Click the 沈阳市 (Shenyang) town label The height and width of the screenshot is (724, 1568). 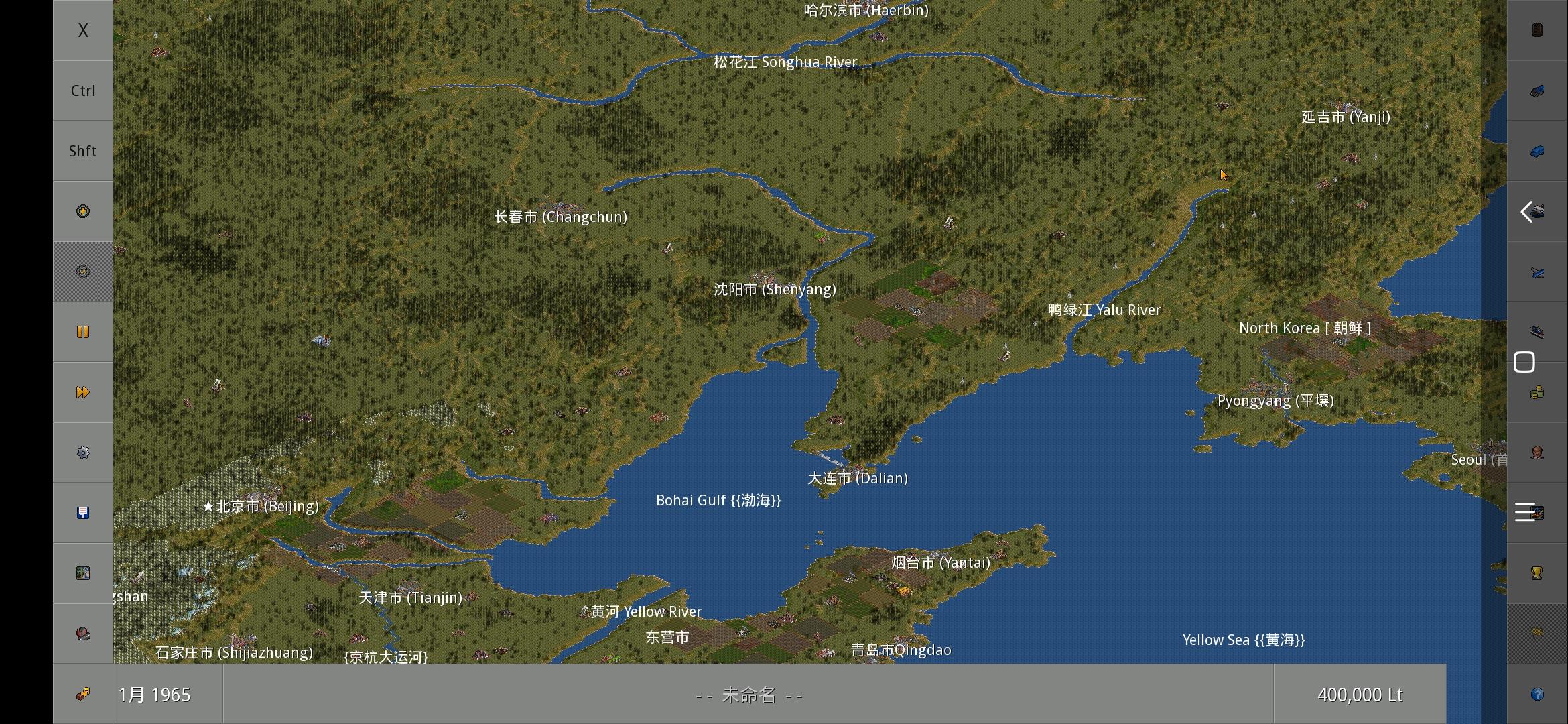click(775, 290)
